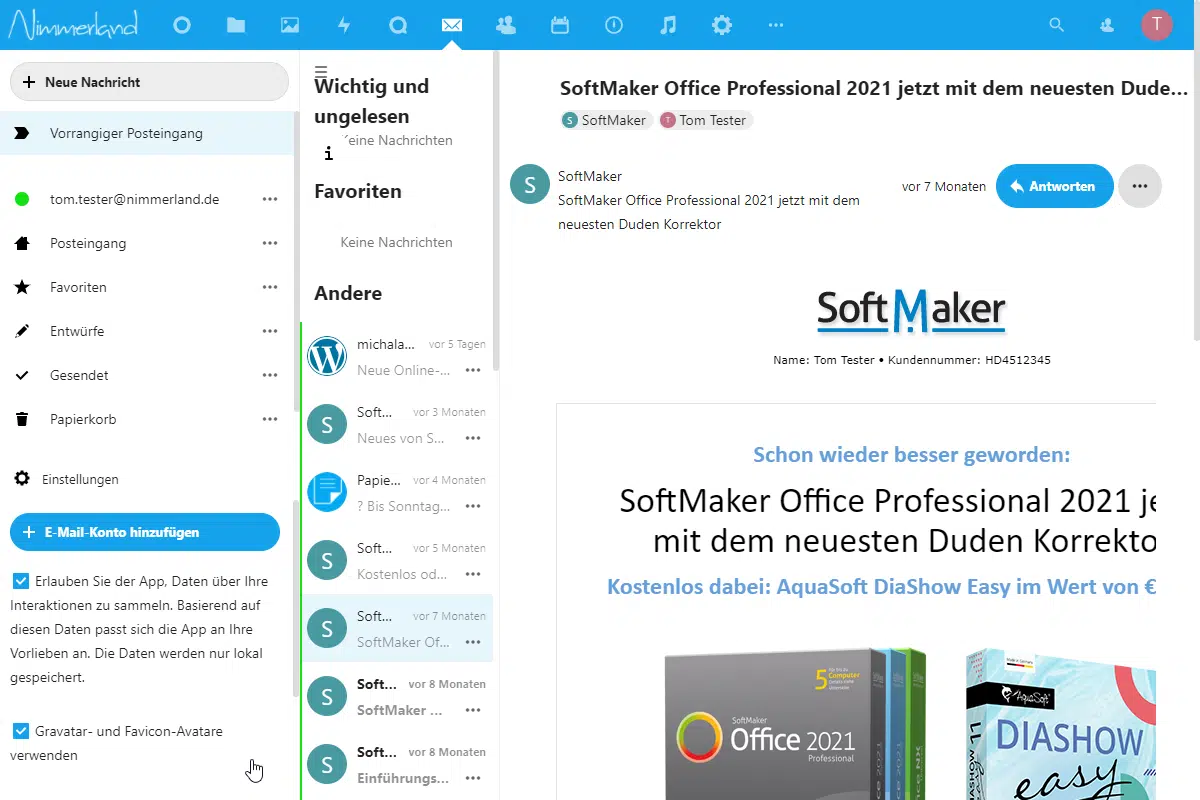This screenshot has width=1200, height=800.
Task: Click the Tom Tester recipient chip
Action: 705,120
